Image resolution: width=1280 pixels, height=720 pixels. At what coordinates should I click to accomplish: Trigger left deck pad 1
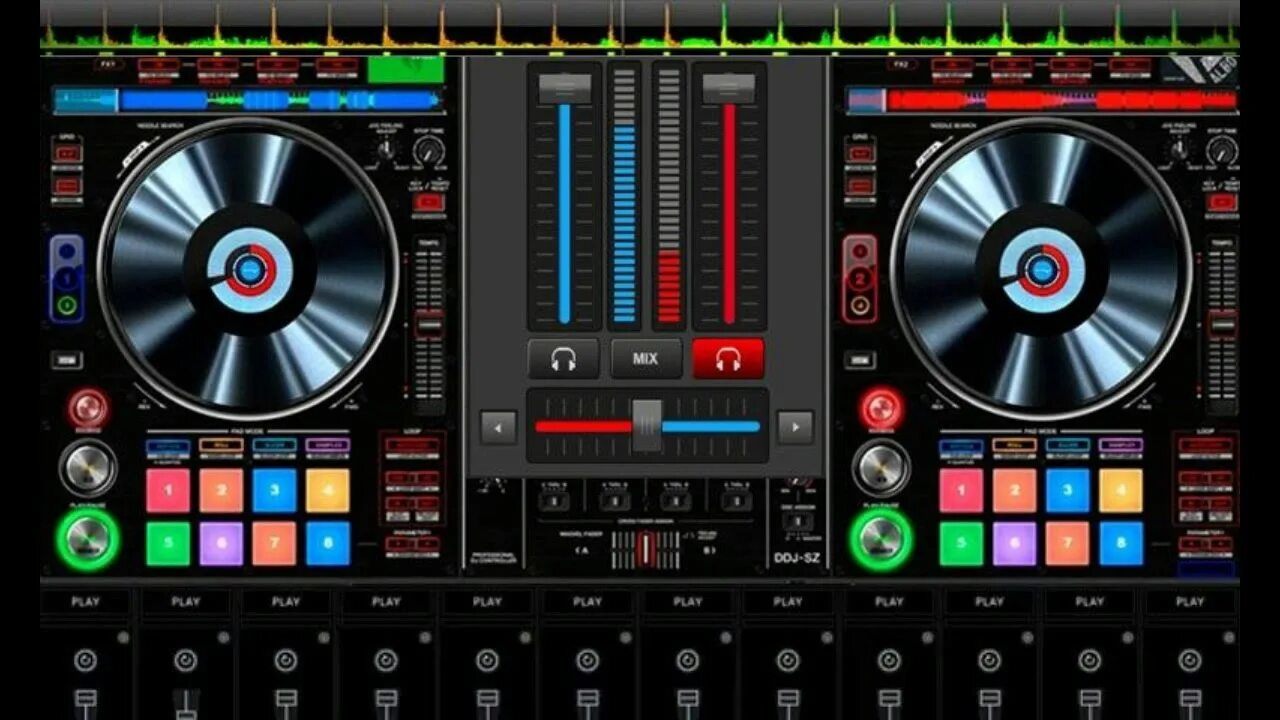tap(168, 491)
